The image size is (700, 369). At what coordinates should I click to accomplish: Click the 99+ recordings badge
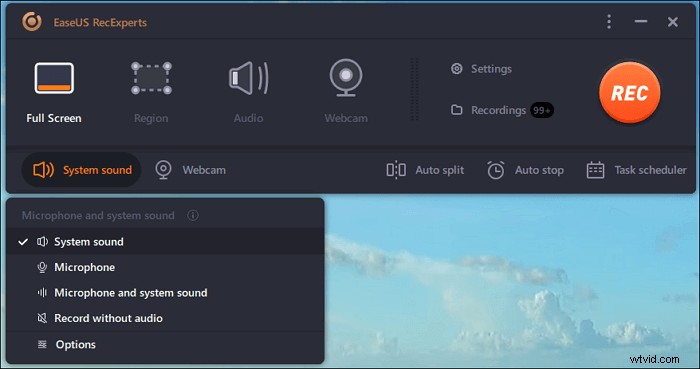tap(542, 110)
